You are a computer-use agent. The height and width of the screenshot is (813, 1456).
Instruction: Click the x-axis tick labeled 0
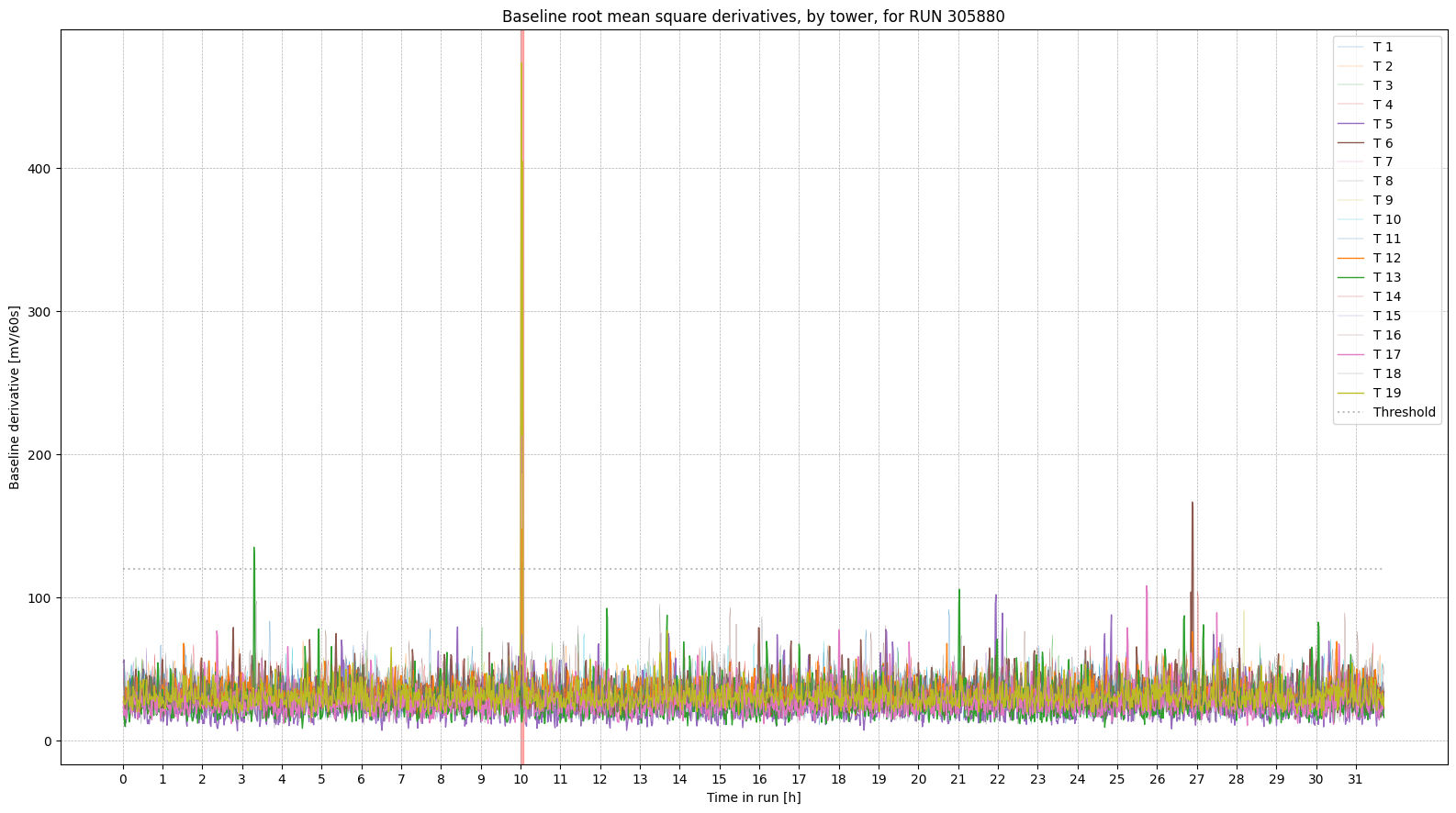pos(123,779)
